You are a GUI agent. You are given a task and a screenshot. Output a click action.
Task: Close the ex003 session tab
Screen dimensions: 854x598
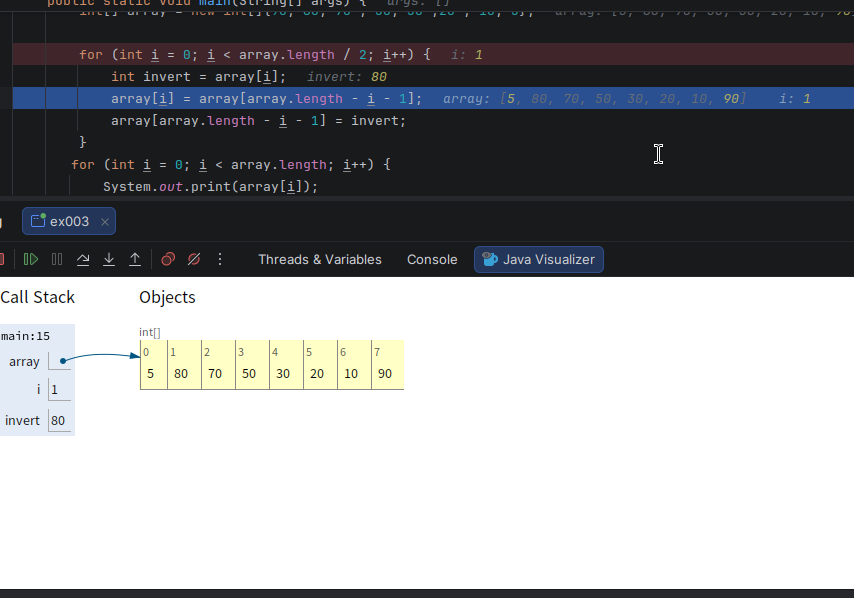[105, 222]
